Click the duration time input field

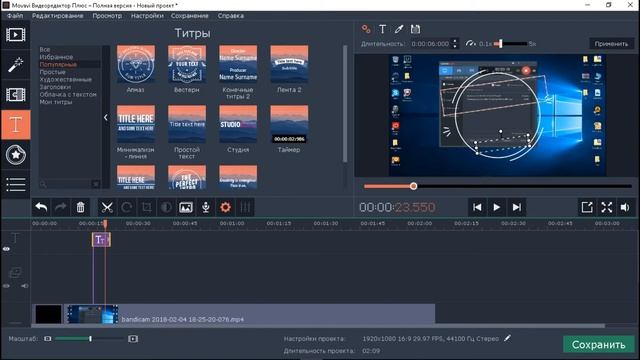click(430, 44)
